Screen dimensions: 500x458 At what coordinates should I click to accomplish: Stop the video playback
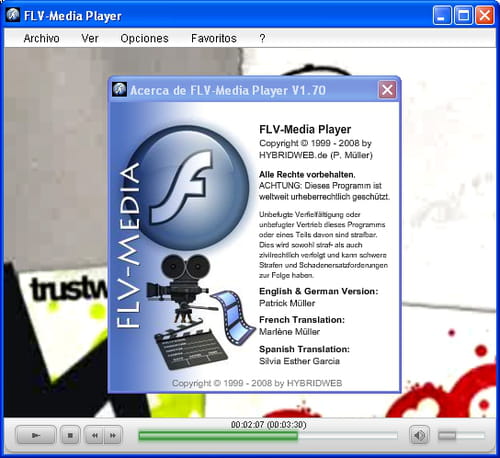pyautogui.click(x=70, y=435)
